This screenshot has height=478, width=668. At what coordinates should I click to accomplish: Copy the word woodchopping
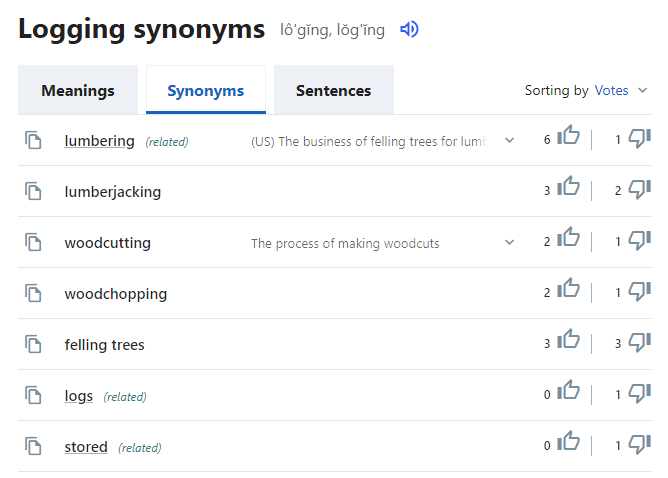[x=33, y=293]
